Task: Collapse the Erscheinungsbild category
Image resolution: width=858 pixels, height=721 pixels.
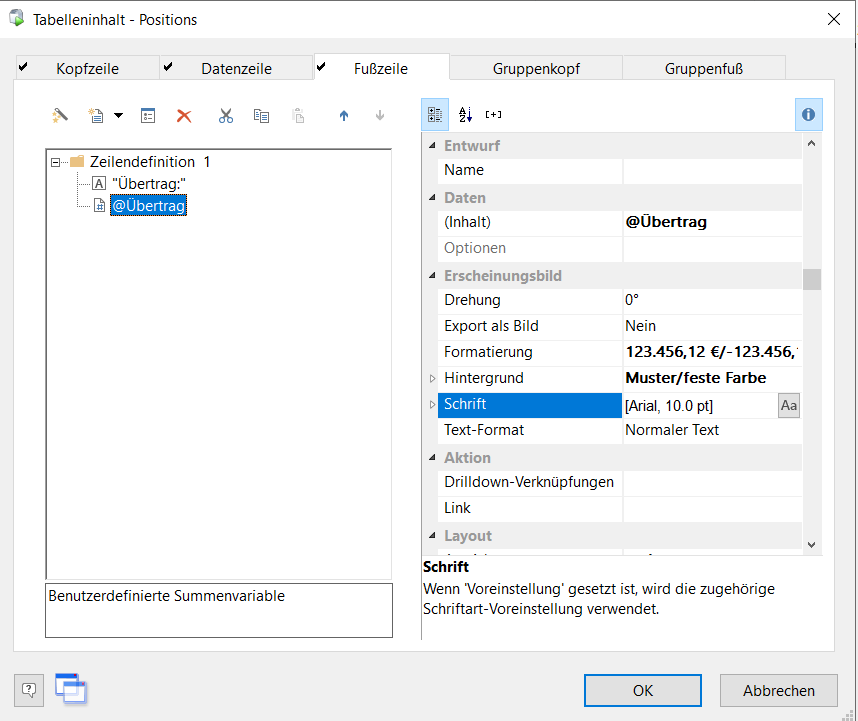Action: [x=432, y=276]
